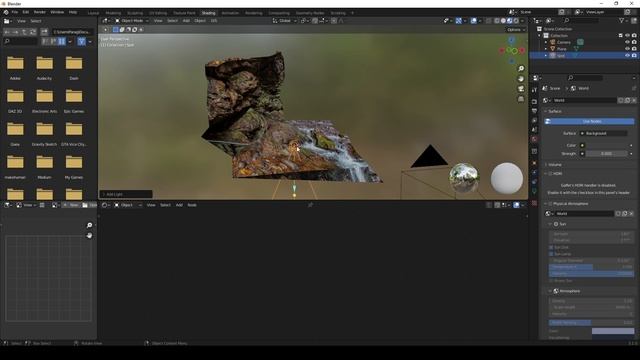Click the viewport Object menu button

click(x=200, y=21)
